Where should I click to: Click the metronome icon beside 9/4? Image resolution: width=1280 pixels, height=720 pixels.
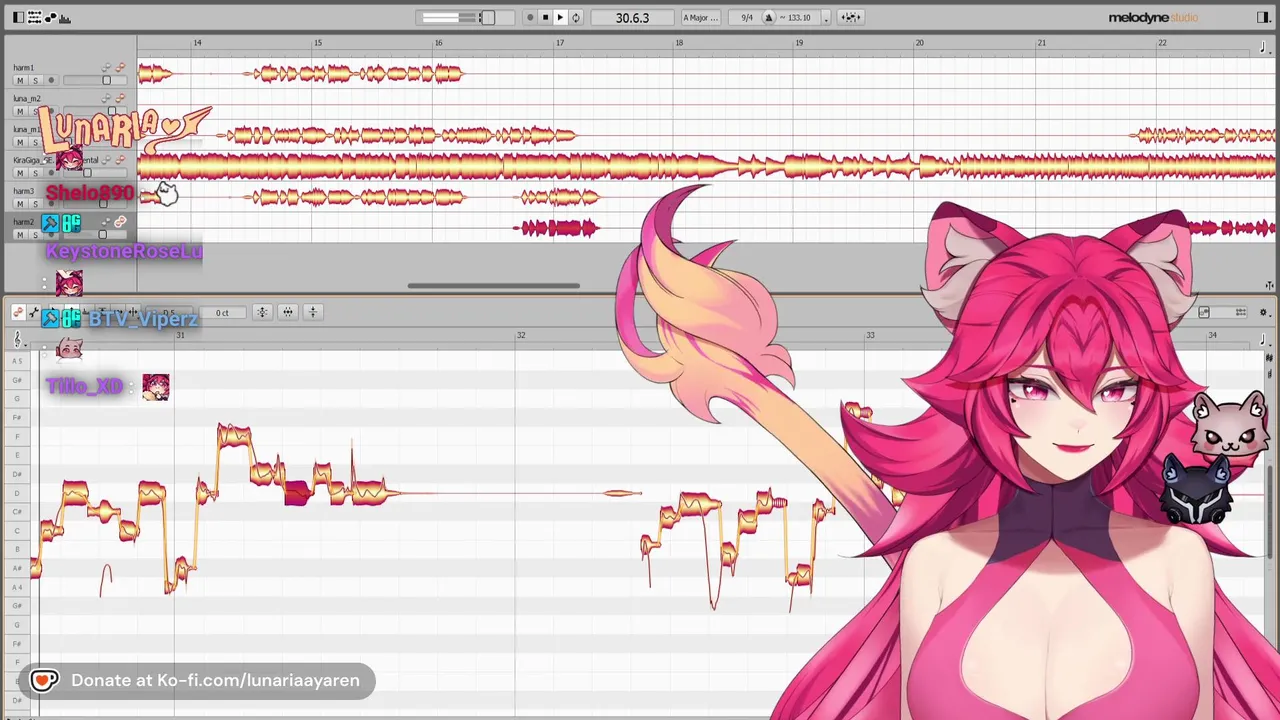768,17
